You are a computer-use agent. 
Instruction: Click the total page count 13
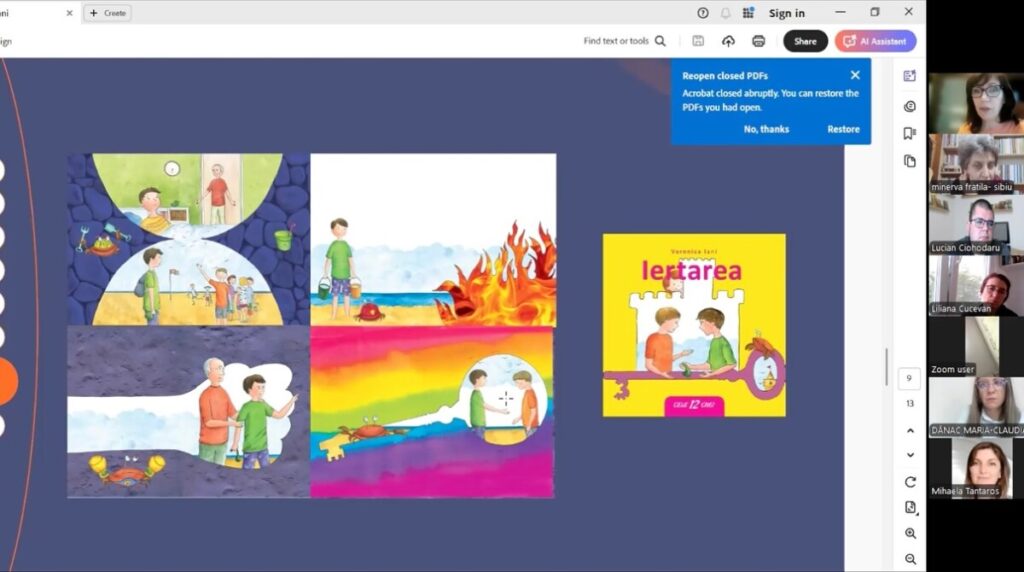coord(910,404)
